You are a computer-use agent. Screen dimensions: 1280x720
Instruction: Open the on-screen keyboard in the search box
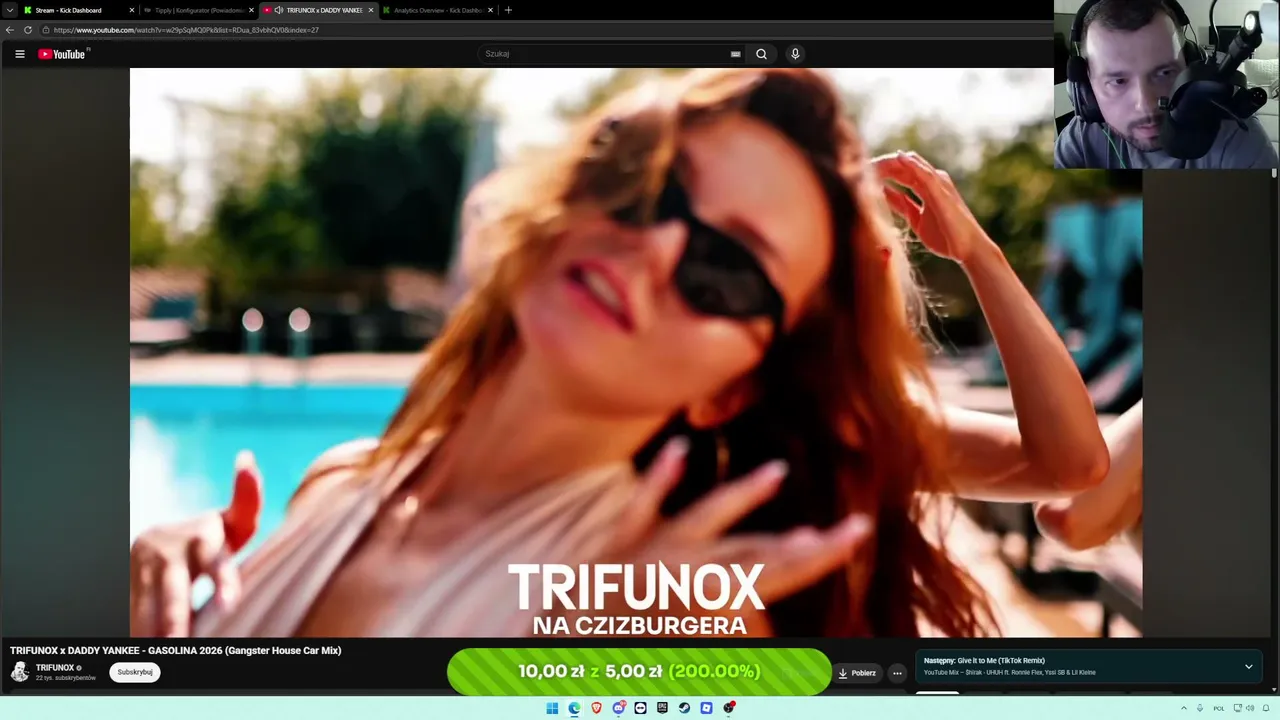(735, 54)
